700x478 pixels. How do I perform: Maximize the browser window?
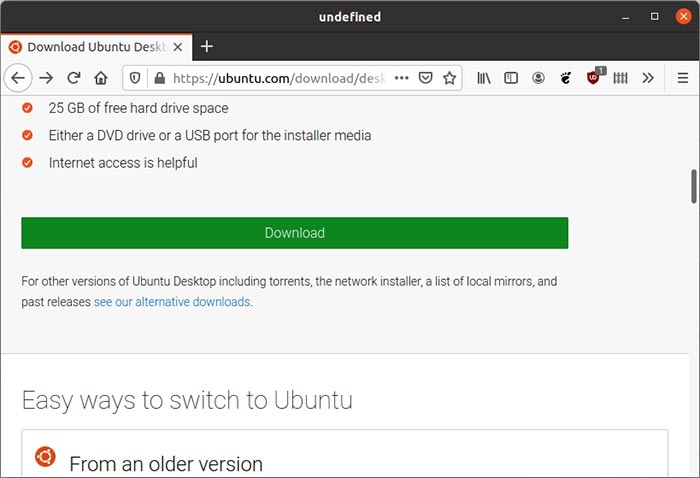[654, 17]
